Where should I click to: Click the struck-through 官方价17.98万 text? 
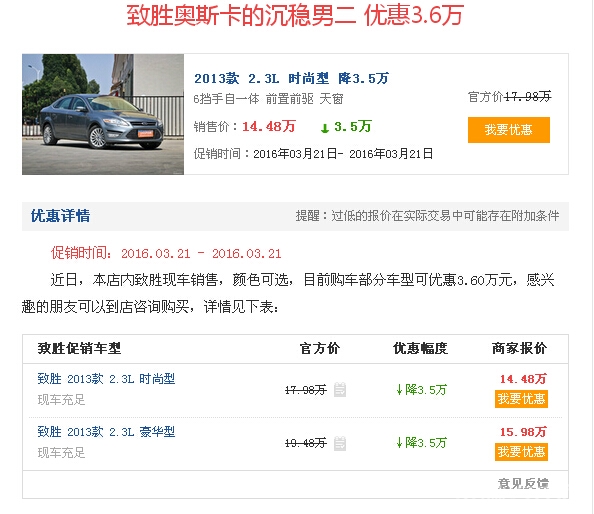click(510, 97)
